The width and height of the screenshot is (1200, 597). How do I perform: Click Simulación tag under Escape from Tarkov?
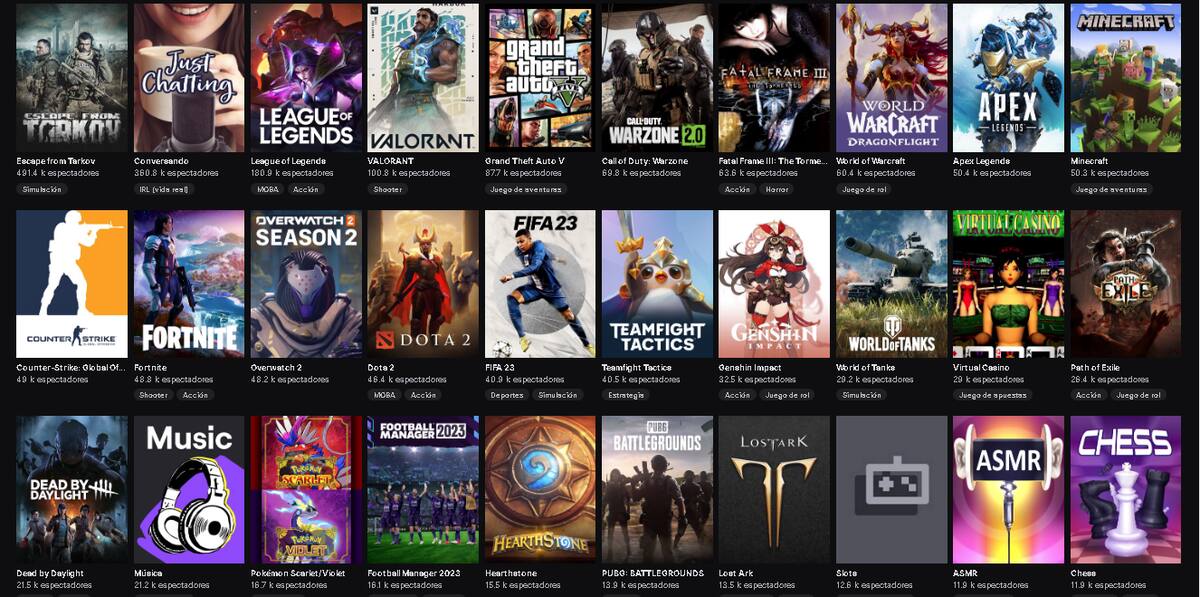[42, 189]
